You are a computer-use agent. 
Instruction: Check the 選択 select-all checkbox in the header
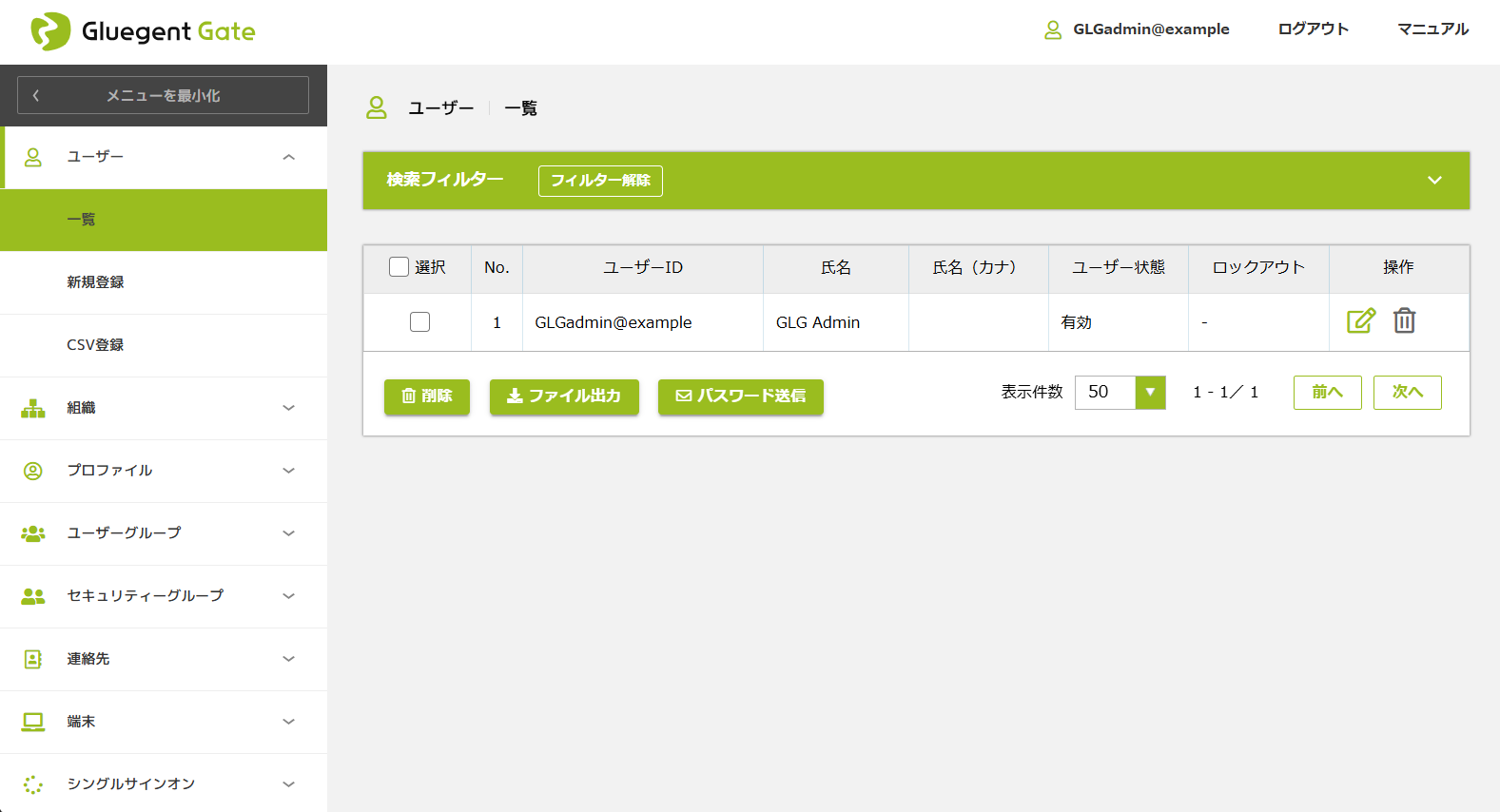pos(399,267)
